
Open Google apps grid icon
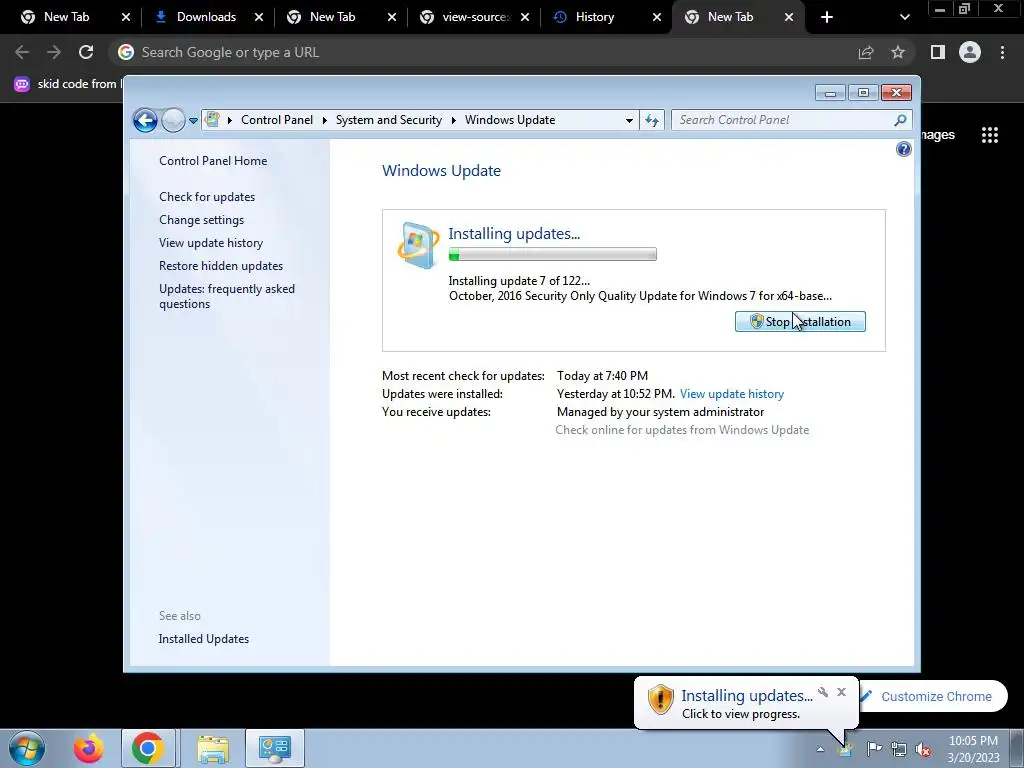[989, 135]
